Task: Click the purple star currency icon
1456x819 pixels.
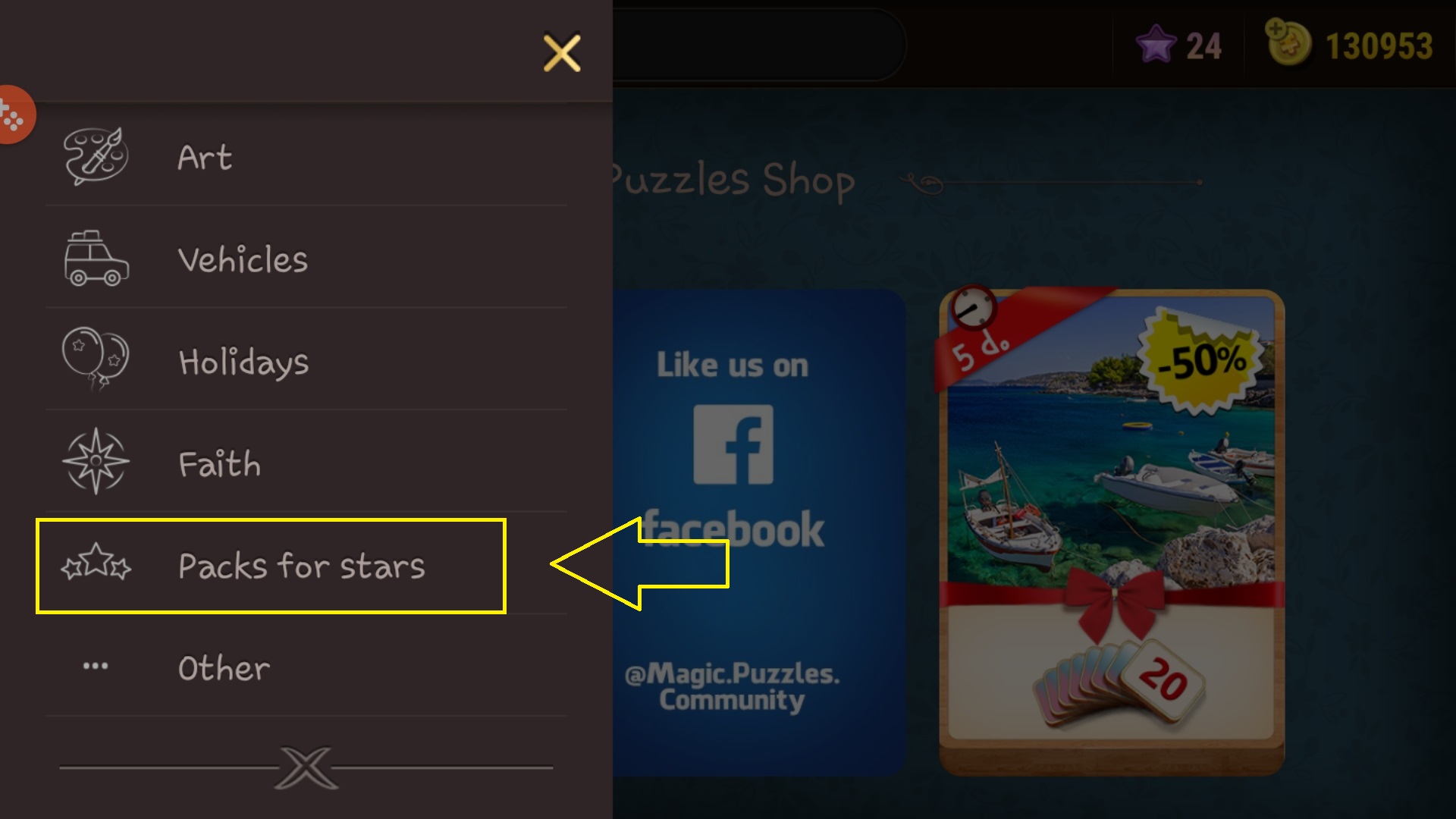Action: point(1156,45)
